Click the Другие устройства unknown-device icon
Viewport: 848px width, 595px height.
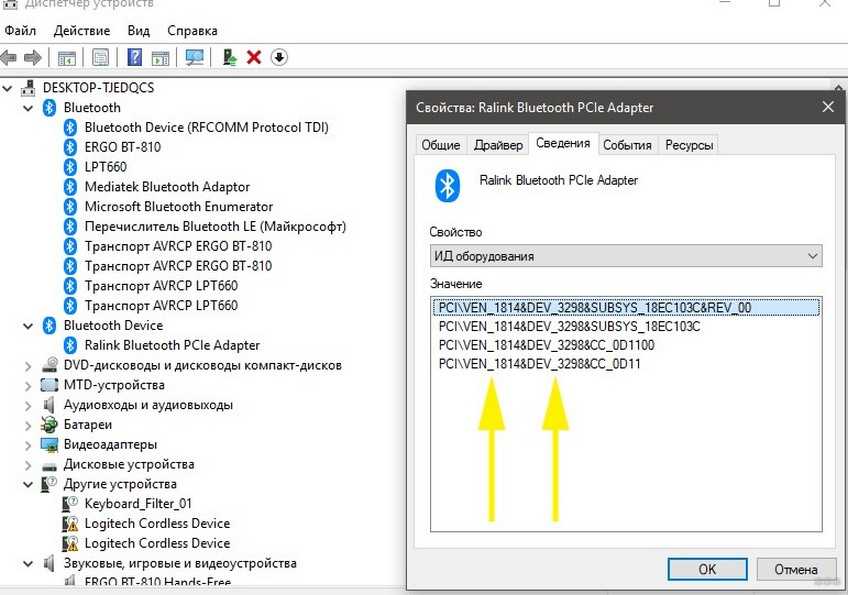[x=49, y=484]
